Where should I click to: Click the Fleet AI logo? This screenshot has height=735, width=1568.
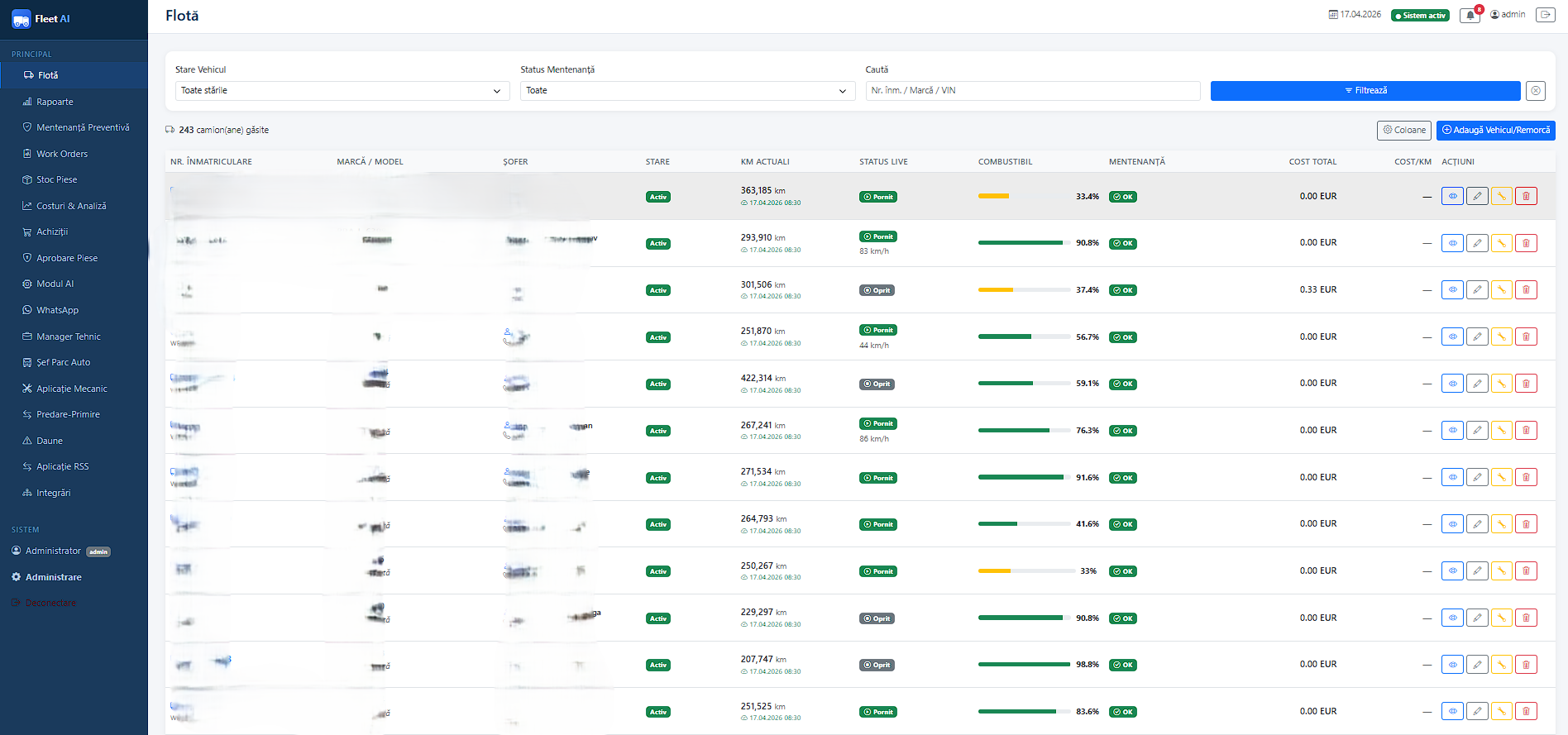41,19
